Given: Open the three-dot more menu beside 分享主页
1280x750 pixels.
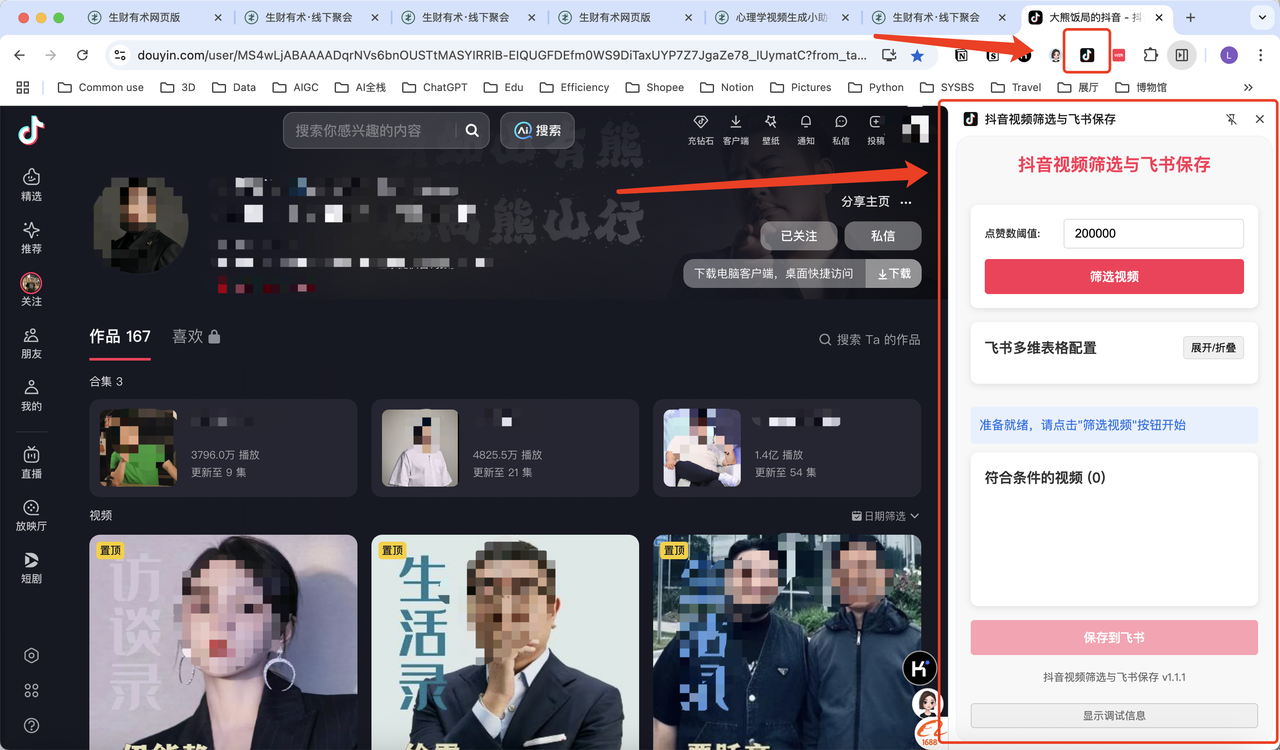Looking at the screenshot, I should click(906, 202).
